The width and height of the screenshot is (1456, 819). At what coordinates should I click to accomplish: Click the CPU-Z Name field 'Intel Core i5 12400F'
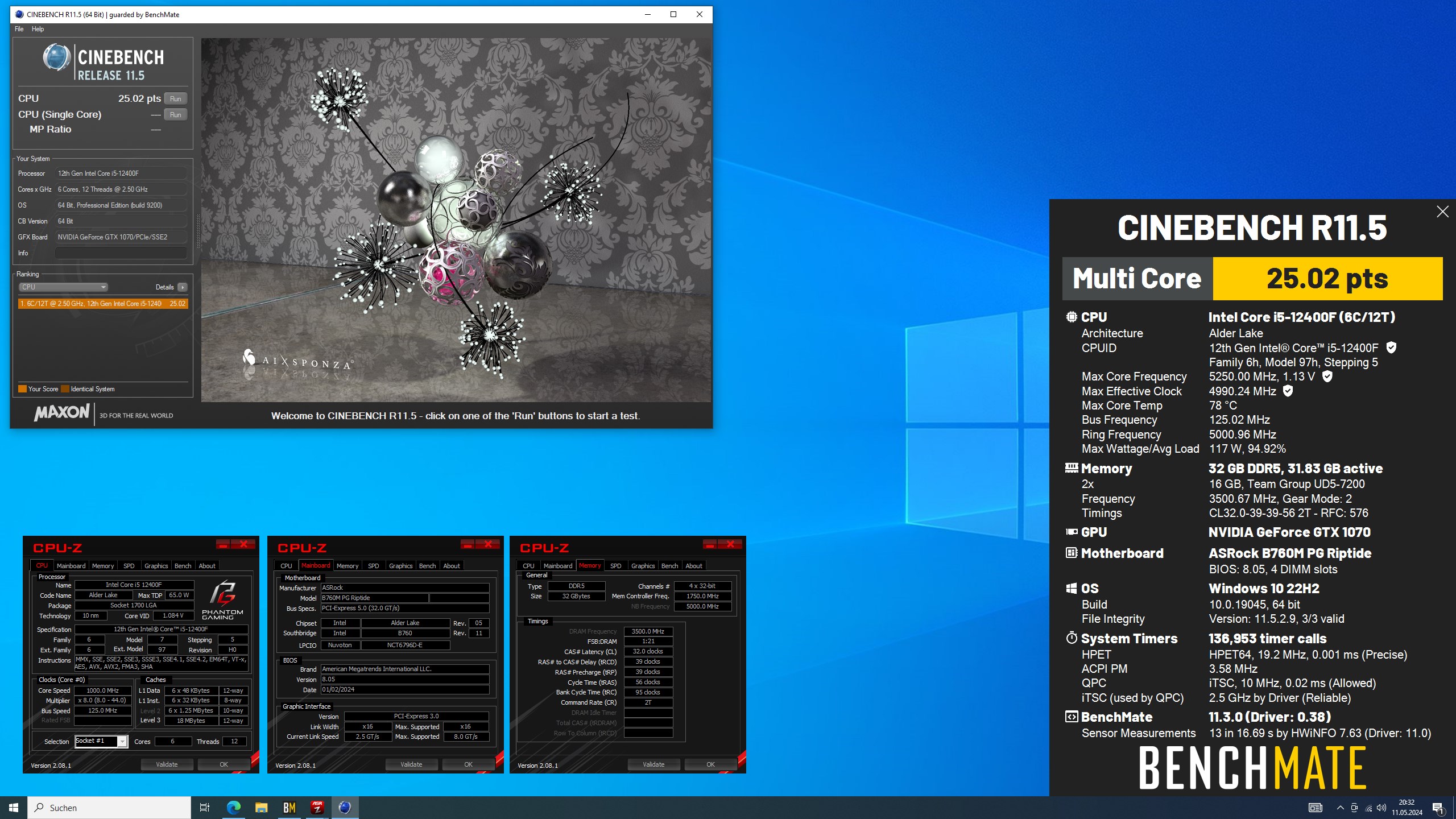134,585
